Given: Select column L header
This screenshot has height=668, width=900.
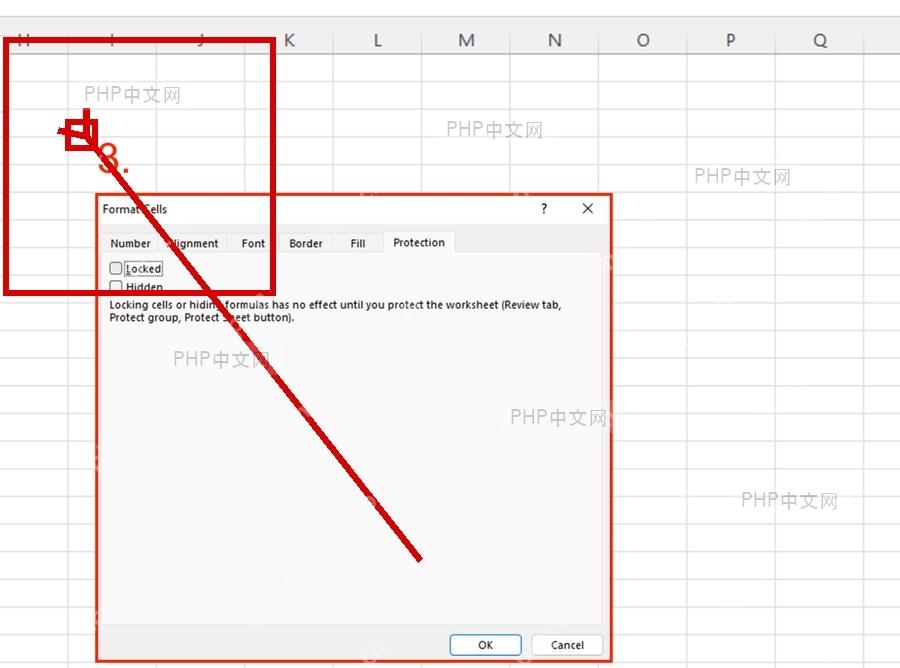Looking at the screenshot, I should pos(378,40).
